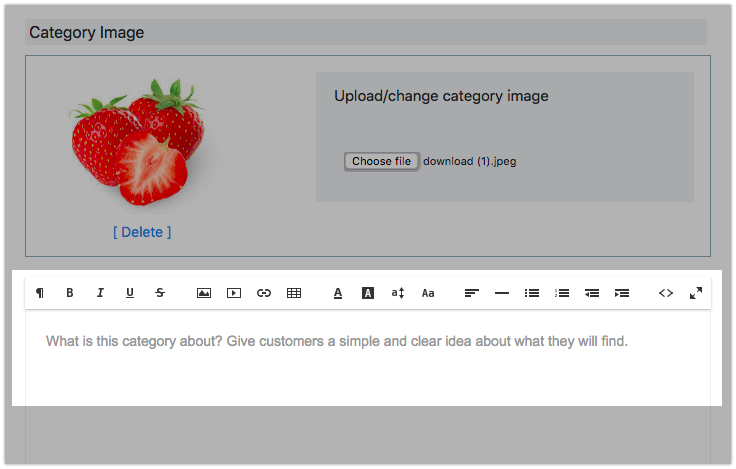Insert an image into the description
The width and height of the screenshot is (736, 469).
point(204,293)
